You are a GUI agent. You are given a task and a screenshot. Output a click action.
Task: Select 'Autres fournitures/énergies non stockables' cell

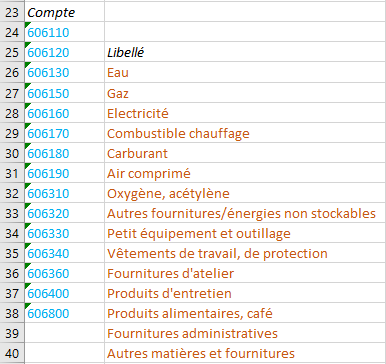click(245, 213)
